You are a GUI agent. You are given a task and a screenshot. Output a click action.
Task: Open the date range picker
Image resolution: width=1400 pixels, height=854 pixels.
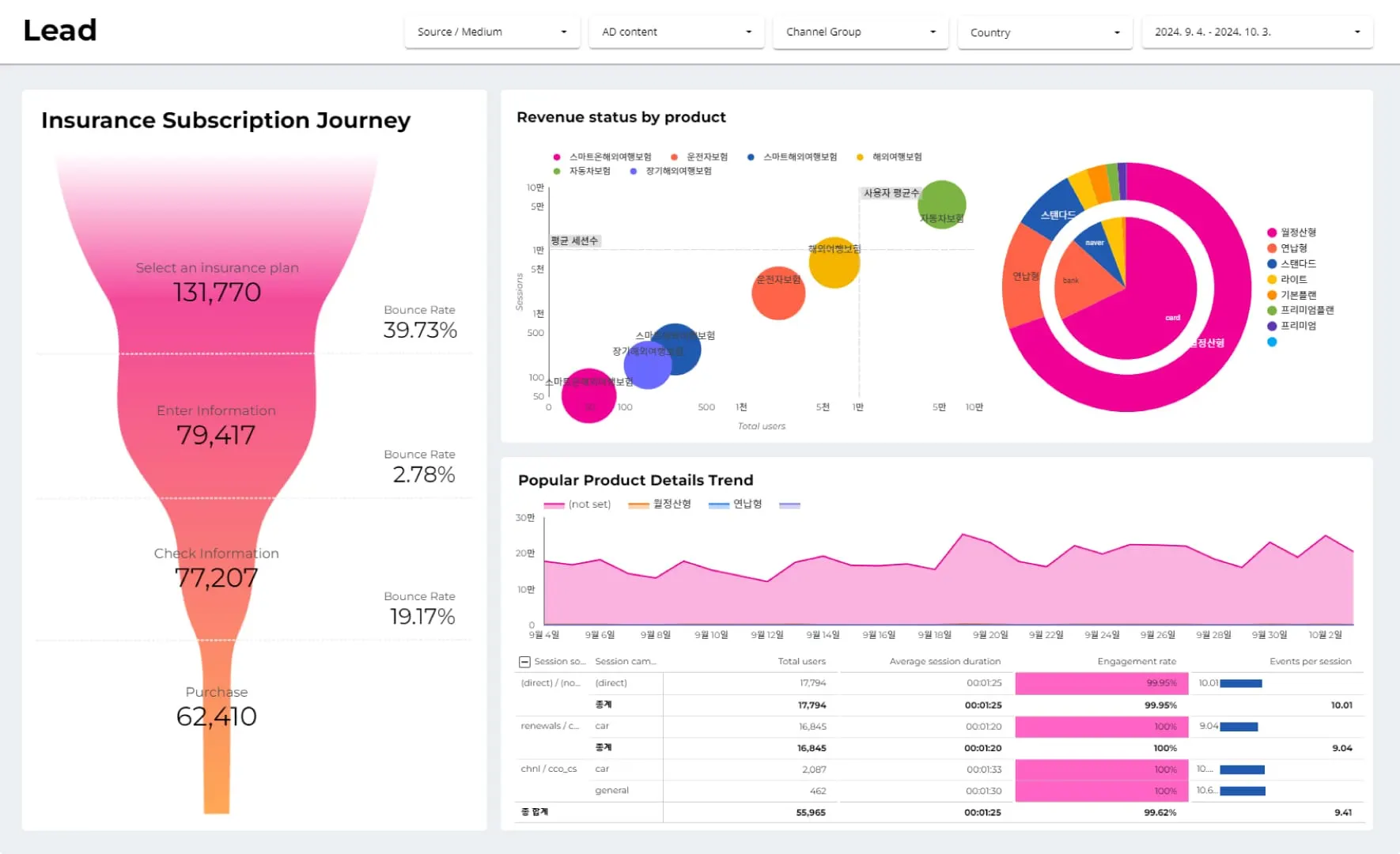coord(1257,32)
